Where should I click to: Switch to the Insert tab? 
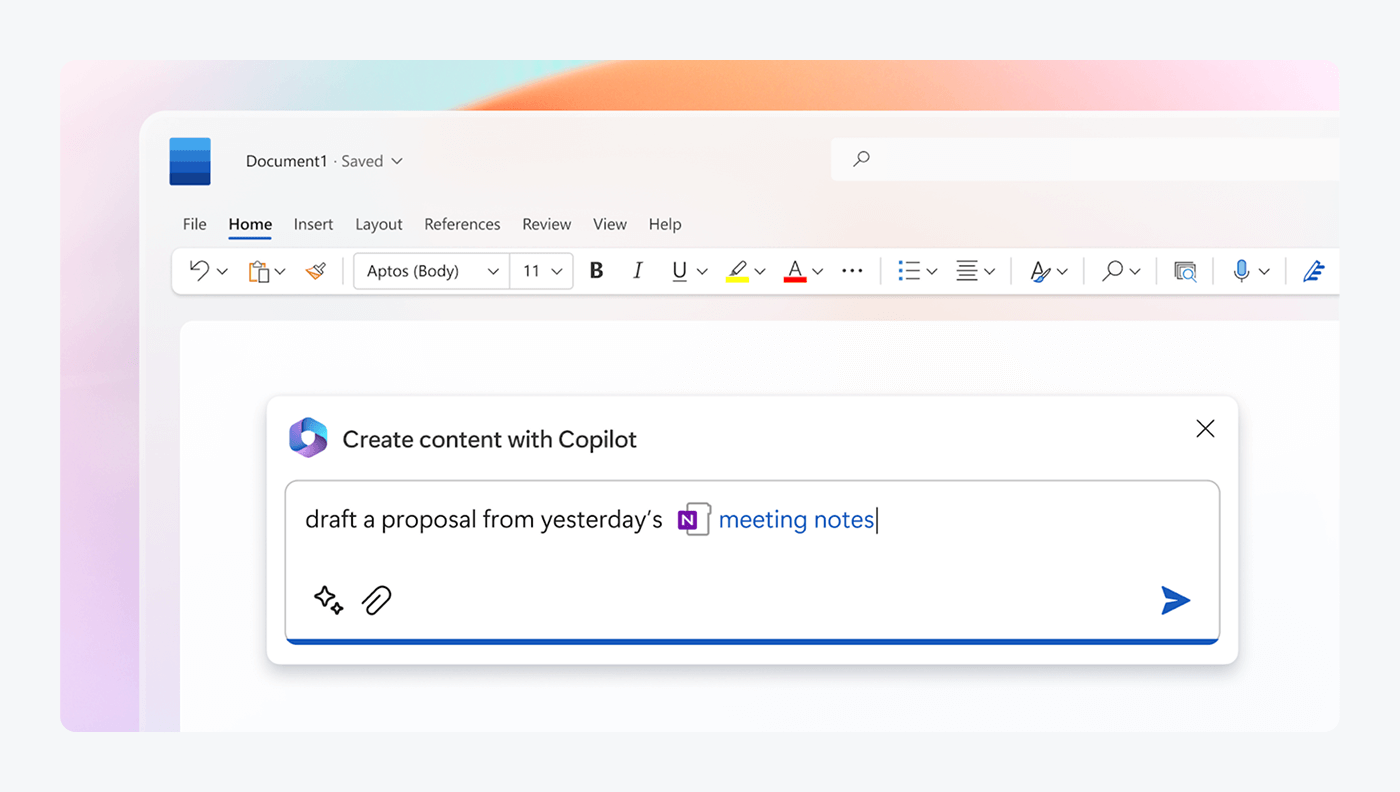point(313,224)
